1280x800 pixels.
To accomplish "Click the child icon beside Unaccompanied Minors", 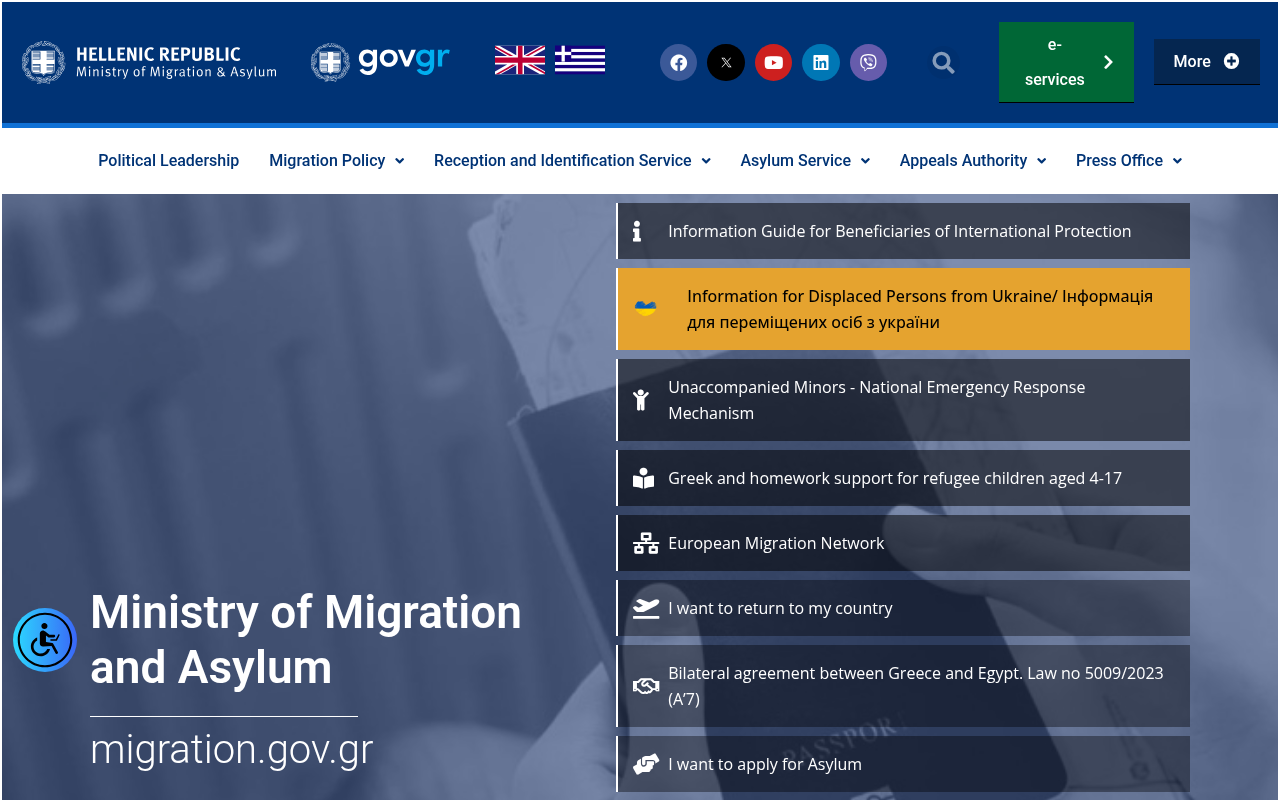I will click(x=641, y=400).
